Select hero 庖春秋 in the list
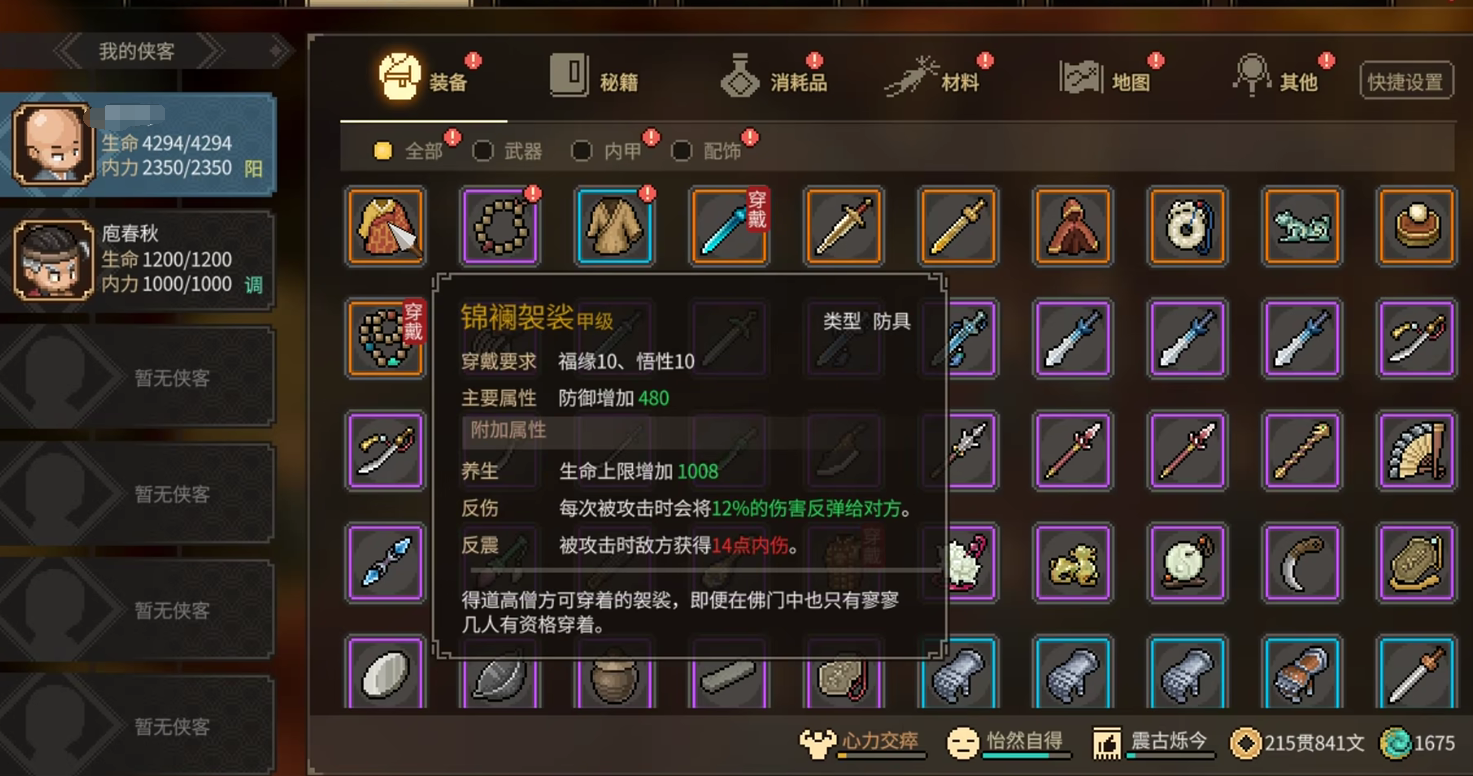The image size is (1473, 776). pyautogui.click(x=138, y=260)
